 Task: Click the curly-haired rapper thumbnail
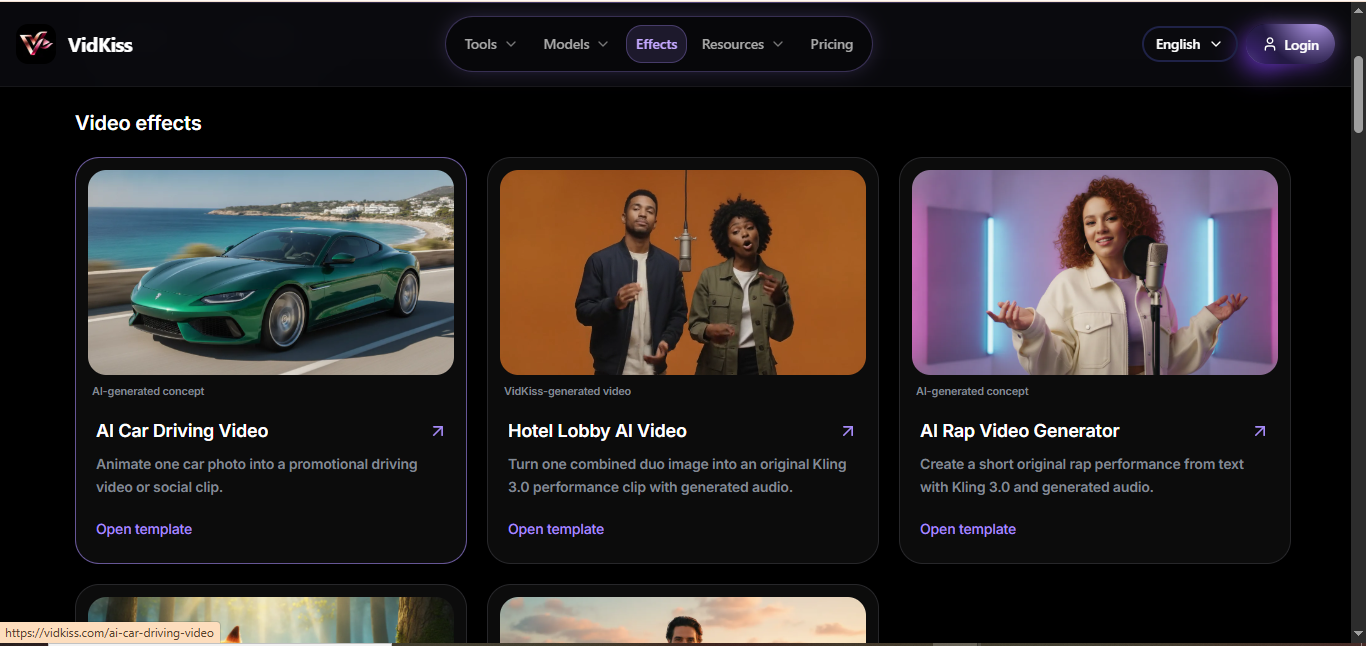(1095, 272)
